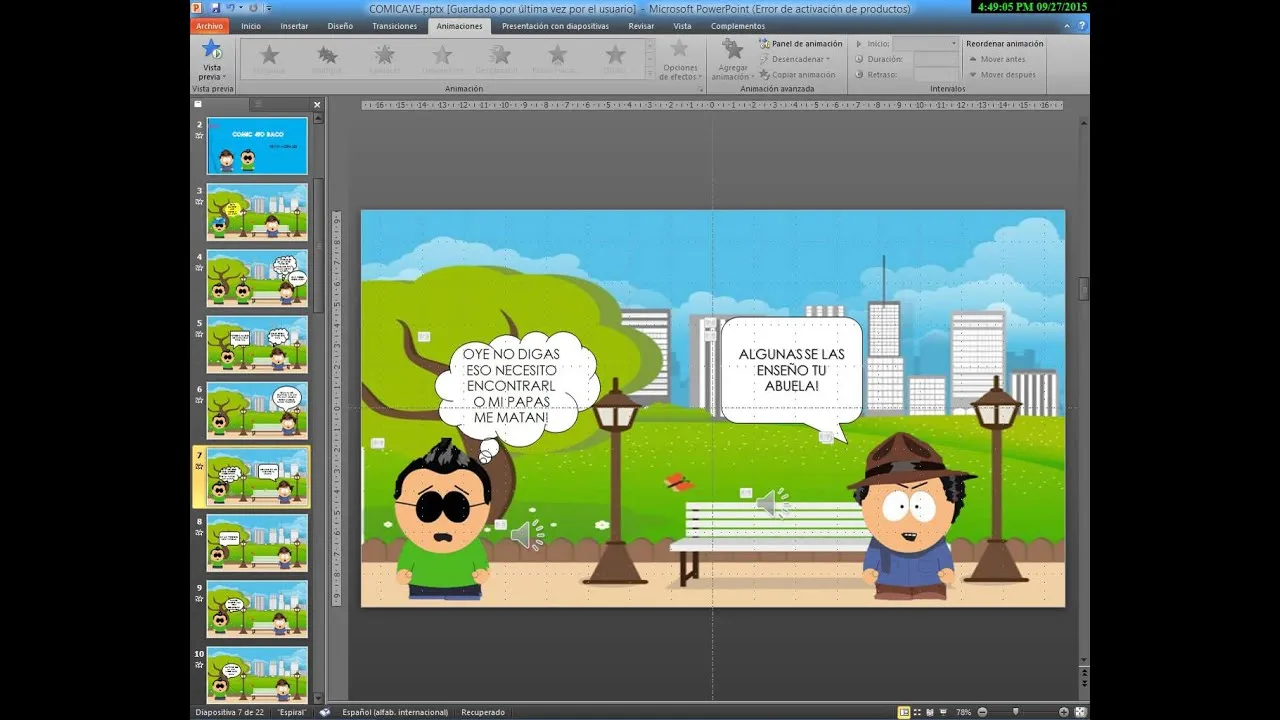Screen dimensions: 1280x720
Task: Select the character in the green shirt
Action: coord(441,520)
